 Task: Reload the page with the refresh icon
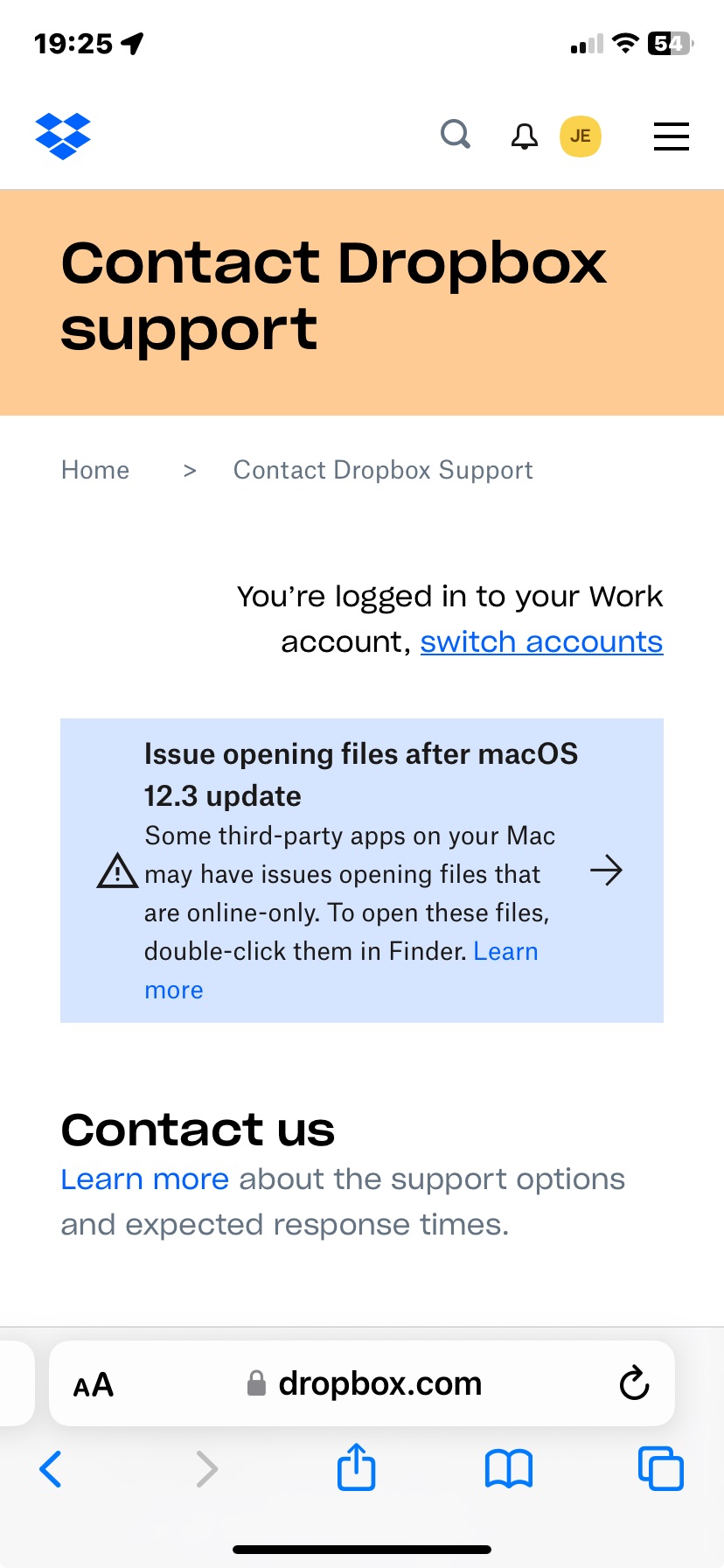click(633, 1383)
